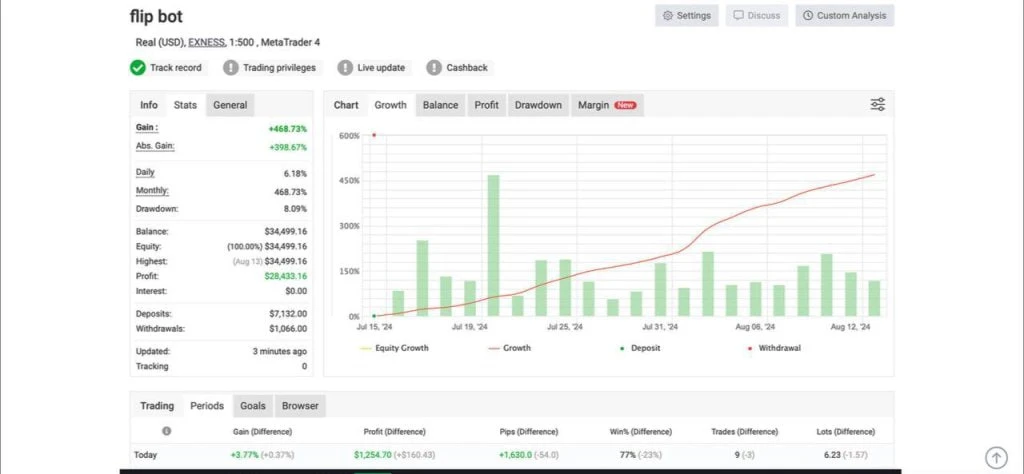1024x474 pixels.
Task: Click the tallest green bar in chart
Action: pyautogui.click(x=493, y=245)
